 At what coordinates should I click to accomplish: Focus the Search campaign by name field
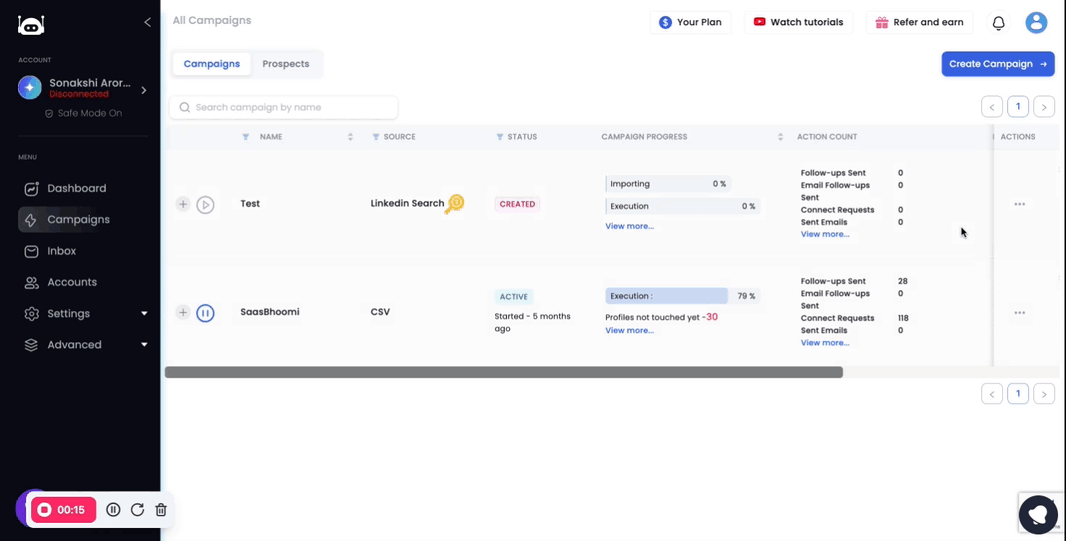283,107
